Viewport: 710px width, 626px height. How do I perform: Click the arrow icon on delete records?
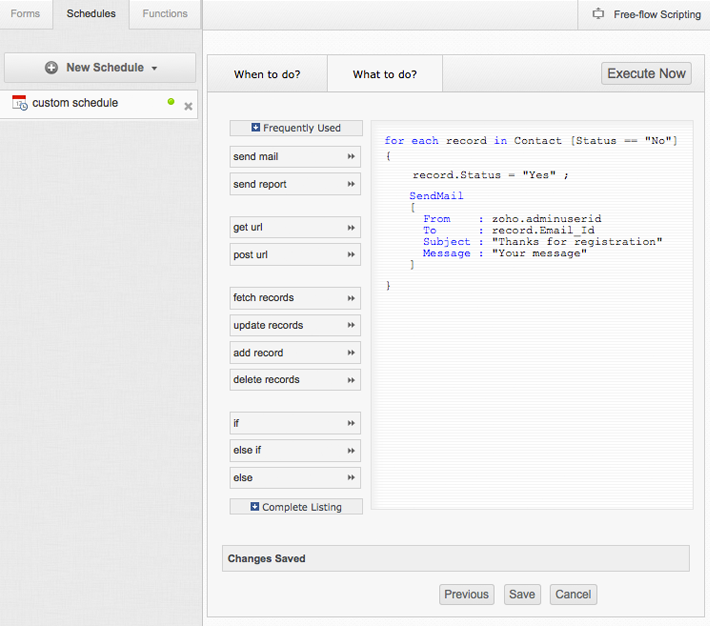[351, 380]
